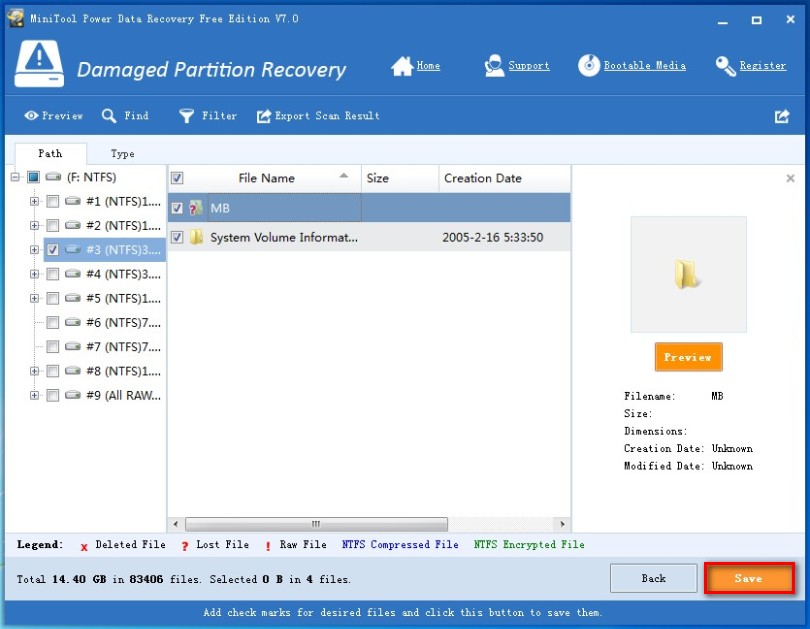The height and width of the screenshot is (629, 810).
Task: Click the drive icon of F: NTFS
Action: (x=53, y=177)
